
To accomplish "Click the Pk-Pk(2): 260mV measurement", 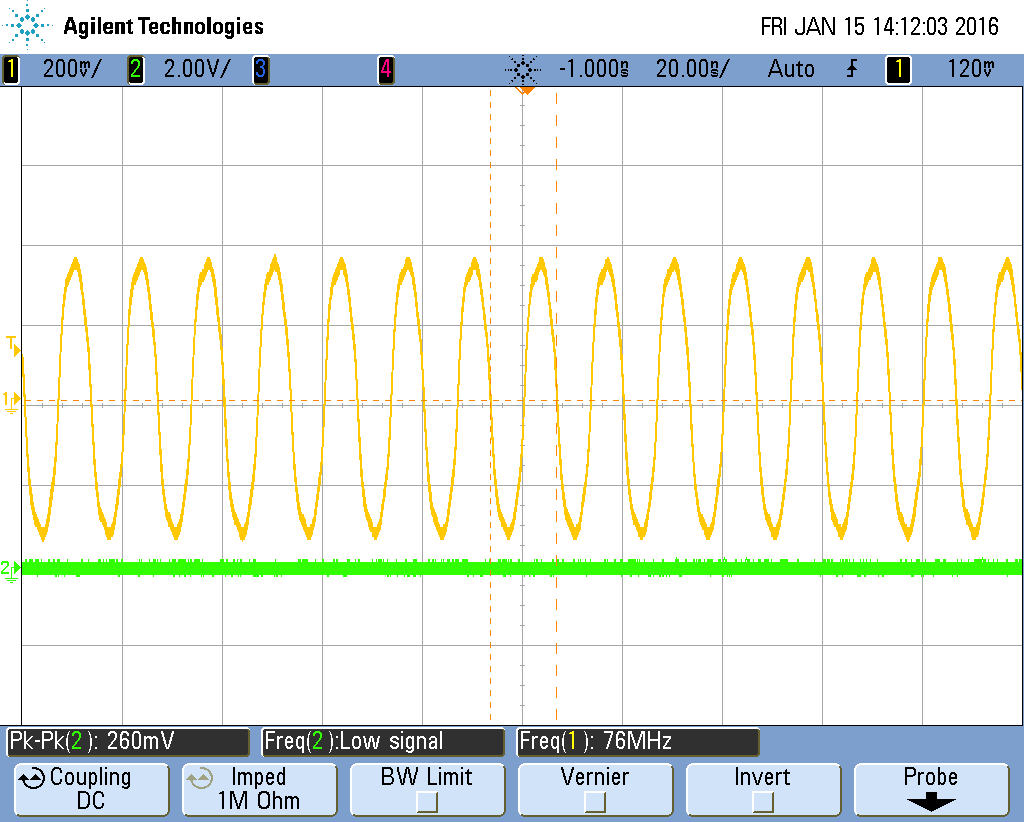I will point(128,742).
